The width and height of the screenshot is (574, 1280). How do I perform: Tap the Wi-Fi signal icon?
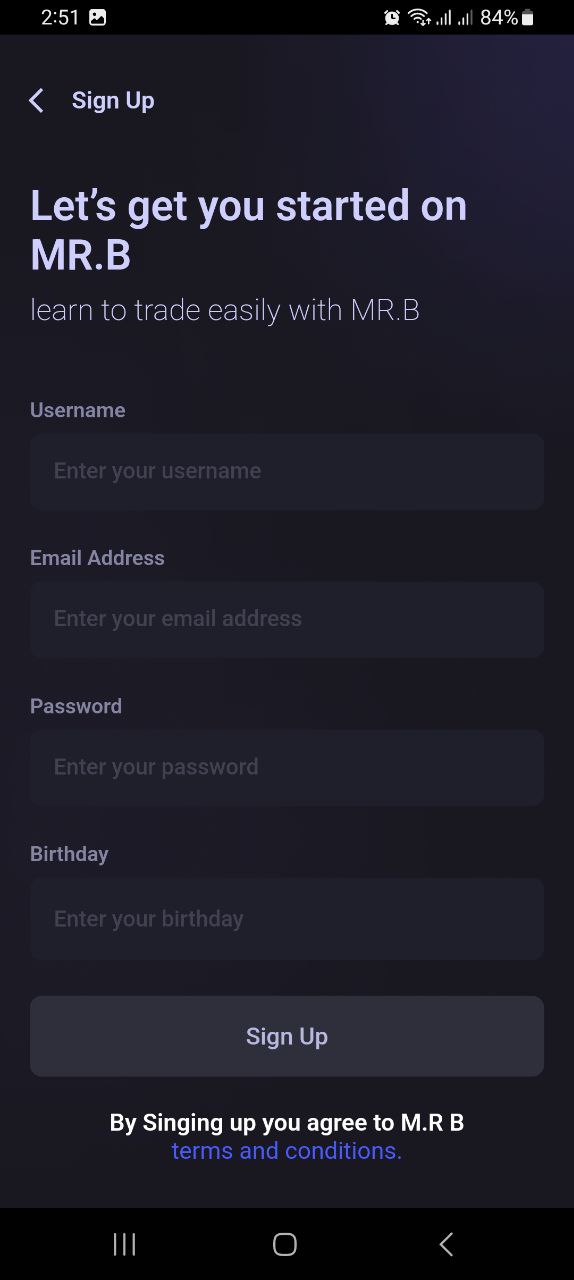419,18
